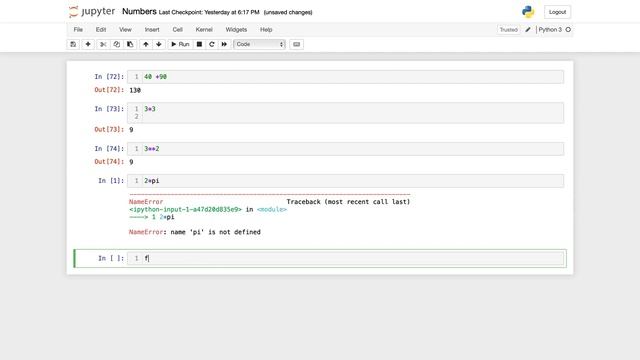Click the Jupyter logo
This screenshot has height=360, width=640.
[x=92, y=11]
